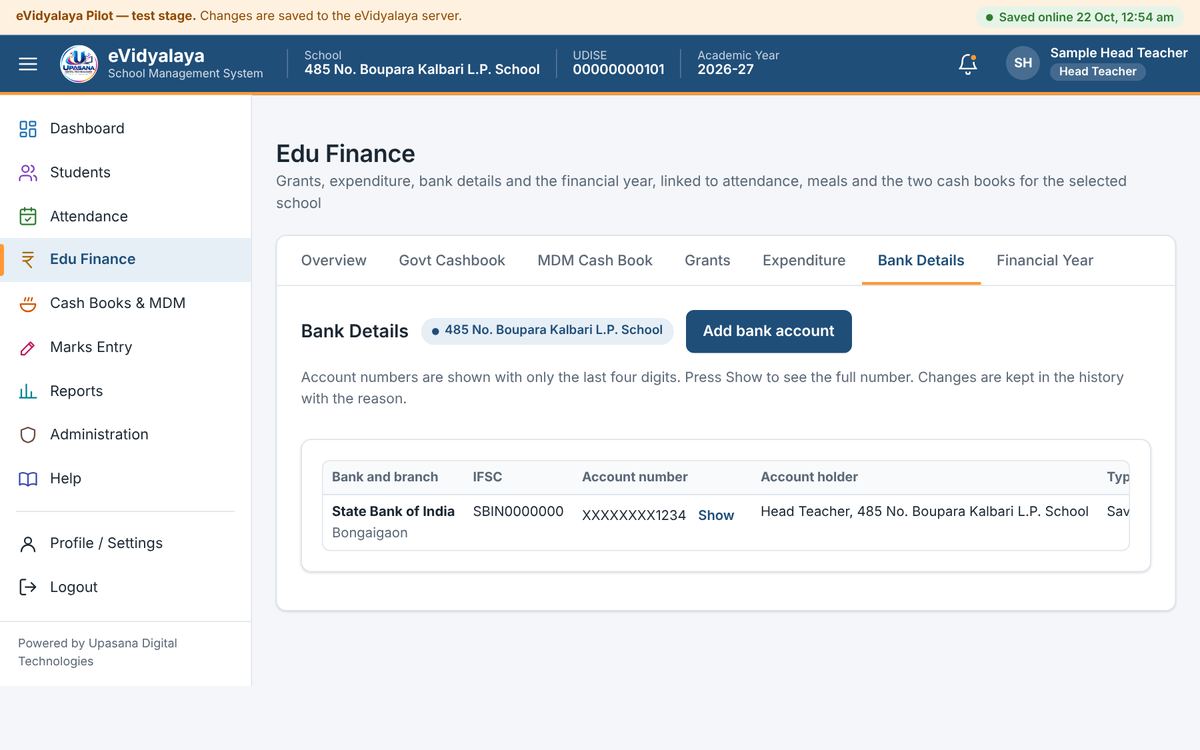Switch to the Overview tab
Screen dimensions: 1200x750
(334, 260)
